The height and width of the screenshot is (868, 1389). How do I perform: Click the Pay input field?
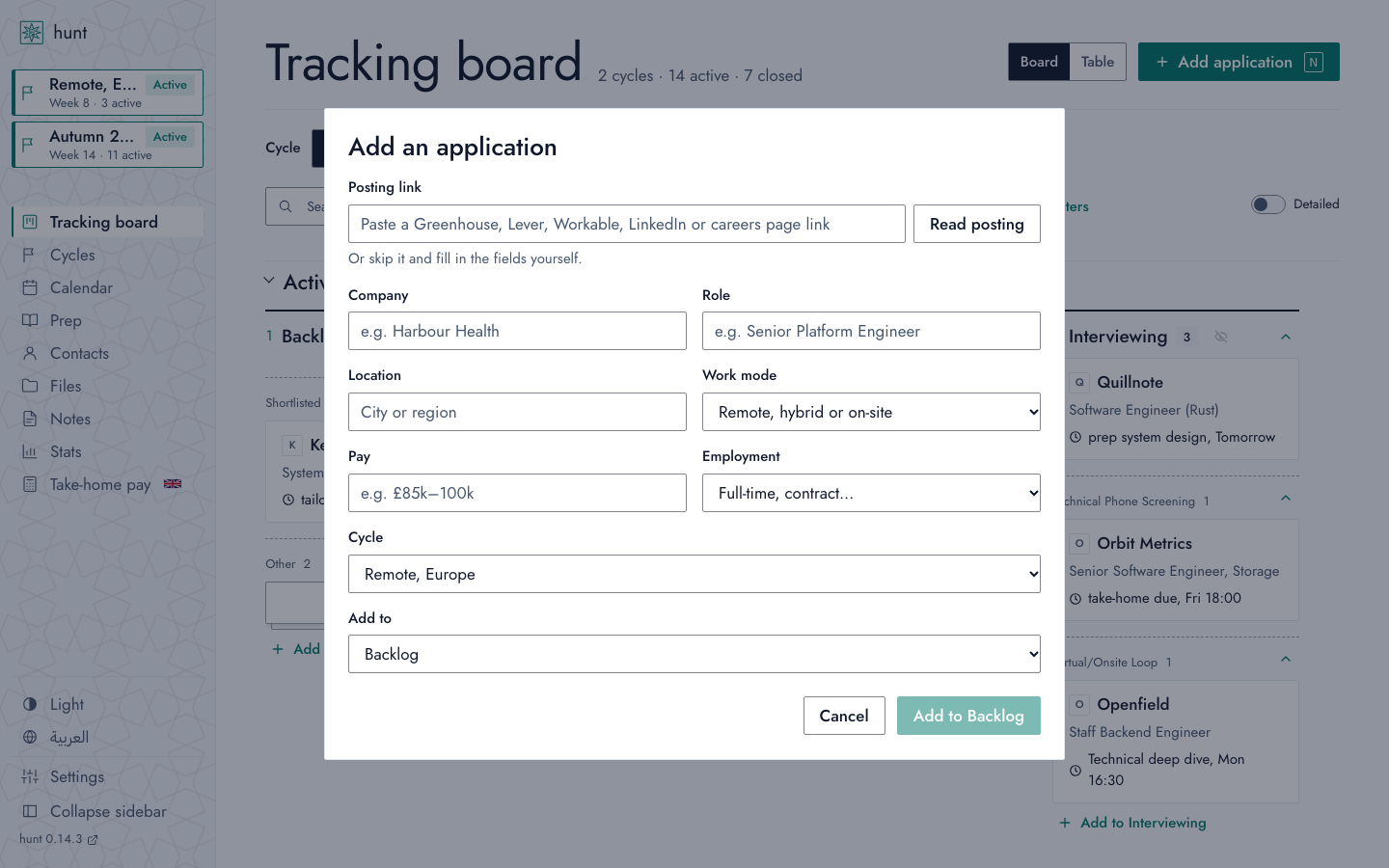click(x=517, y=493)
